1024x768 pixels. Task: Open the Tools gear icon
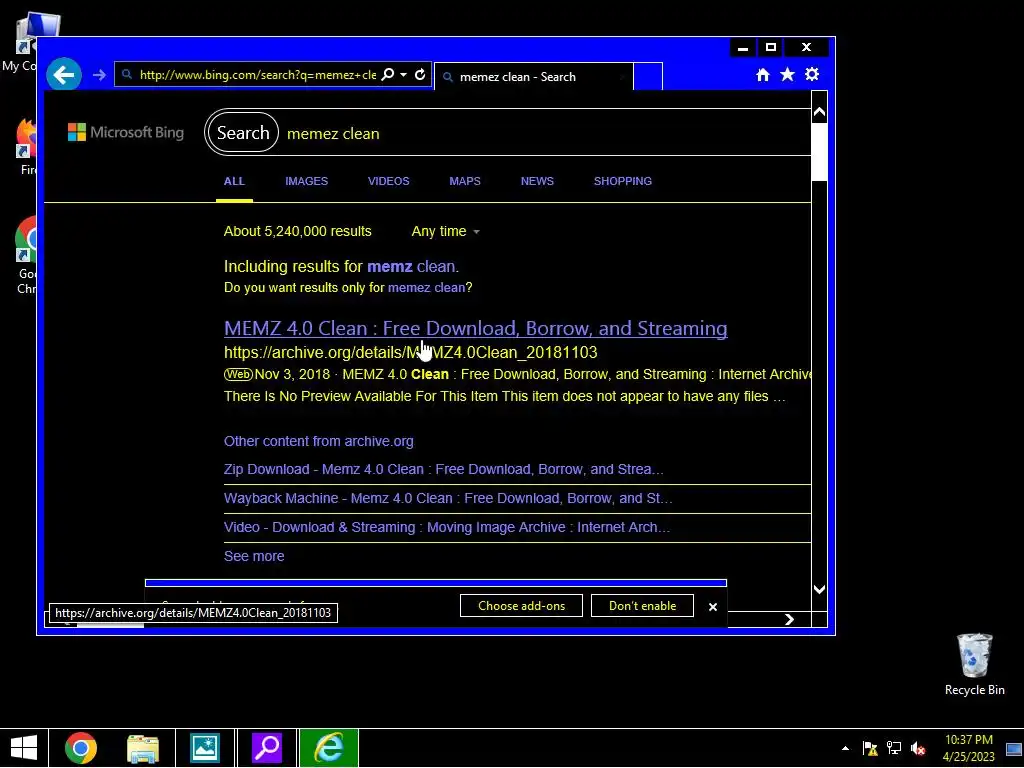pyautogui.click(x=812, y=74)
